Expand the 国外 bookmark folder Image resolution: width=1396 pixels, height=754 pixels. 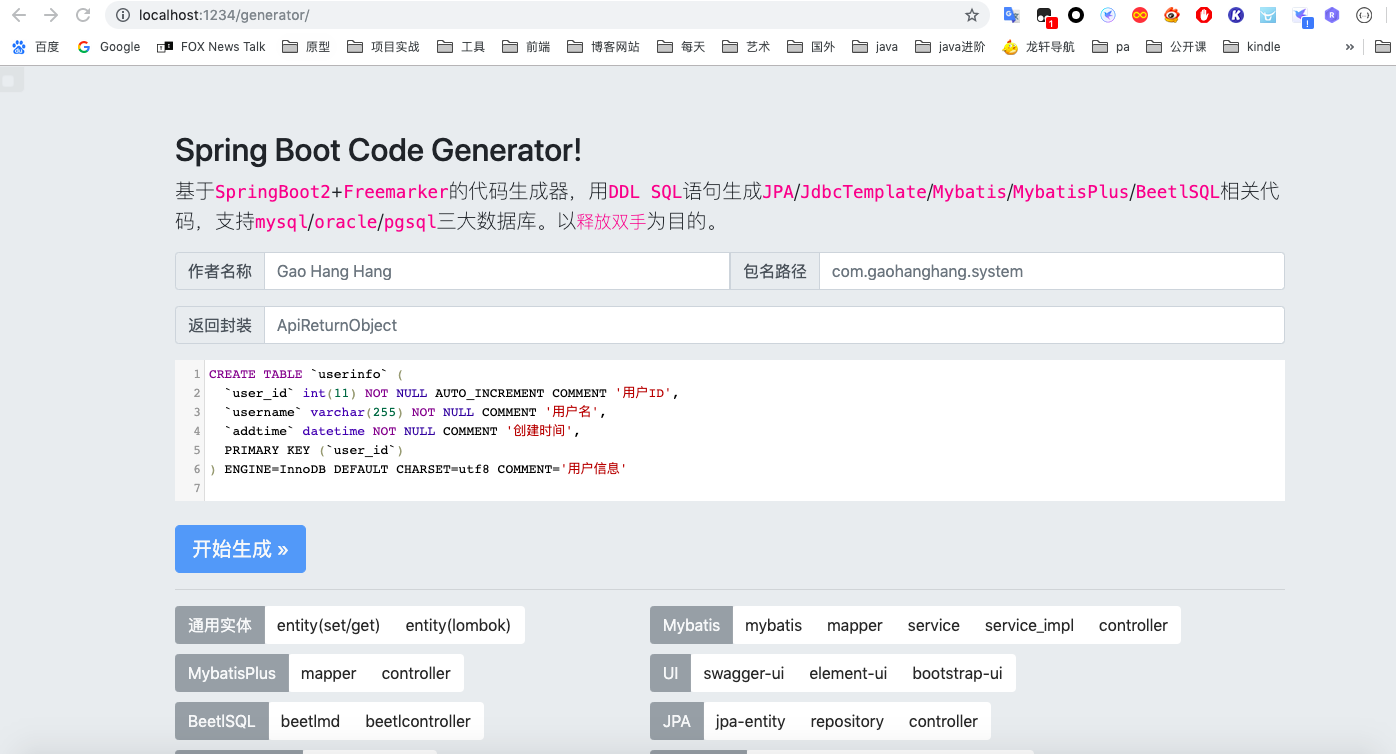pos(811,46)
